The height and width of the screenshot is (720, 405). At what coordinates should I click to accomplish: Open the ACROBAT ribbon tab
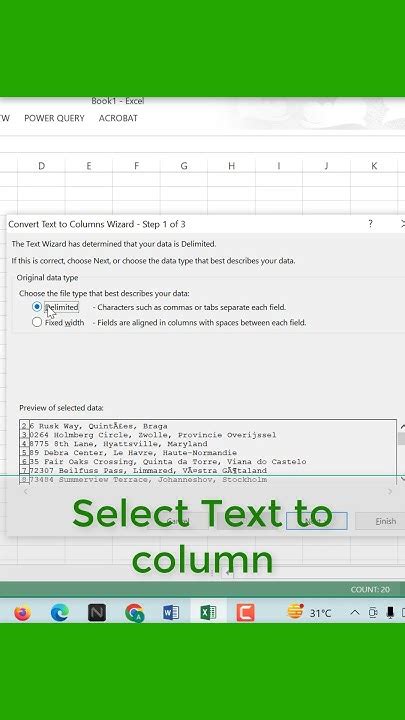[x=118, y=118]
